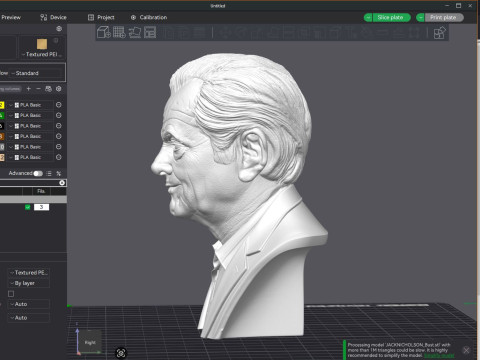Image resolution: width=480 pixels, height=360 pixels.
Task: Follow the Simplify model link in notification
Action: click(x=439, y=356)
